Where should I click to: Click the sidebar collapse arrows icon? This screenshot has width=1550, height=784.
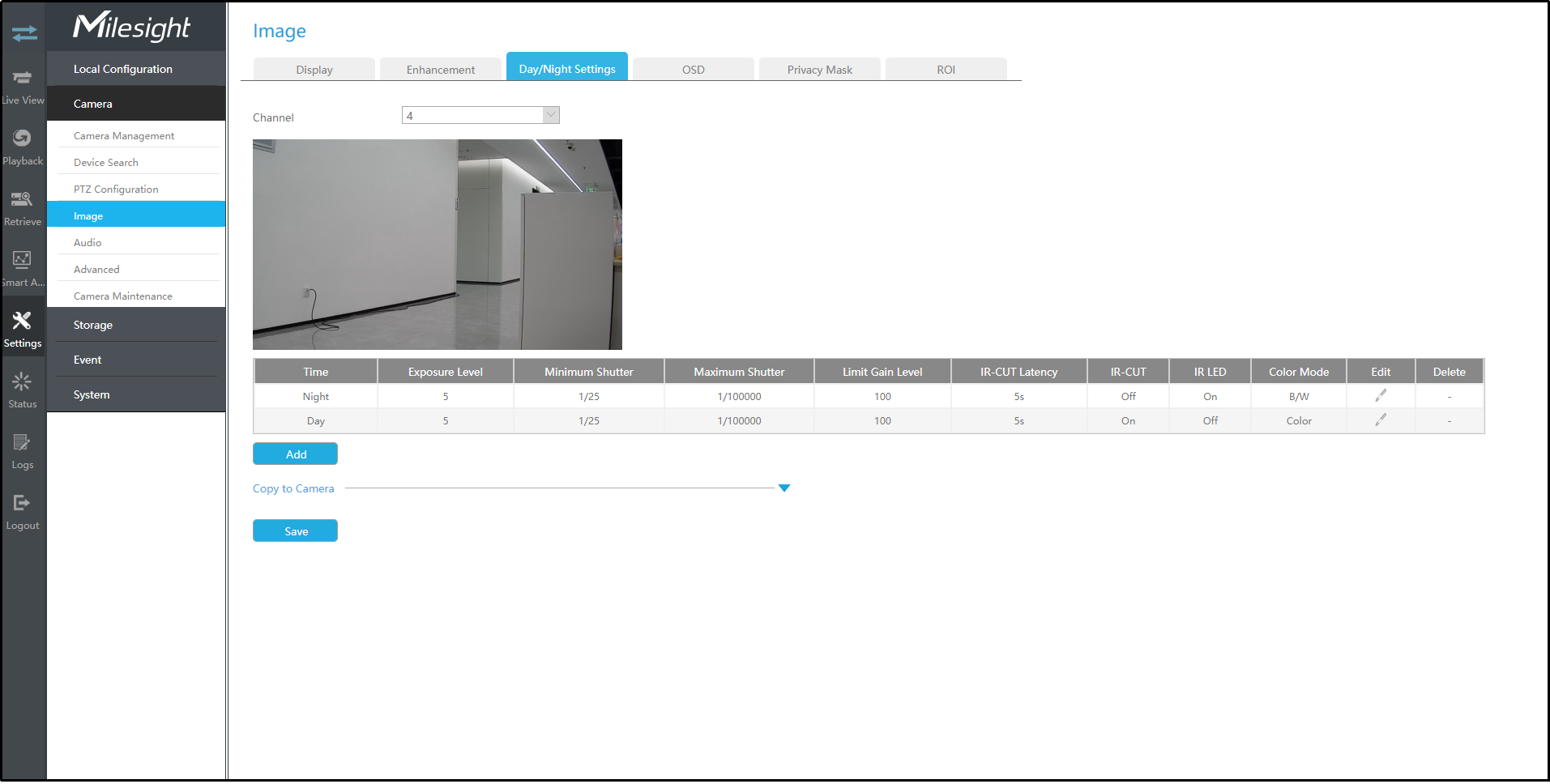click(x=24, y=33)
